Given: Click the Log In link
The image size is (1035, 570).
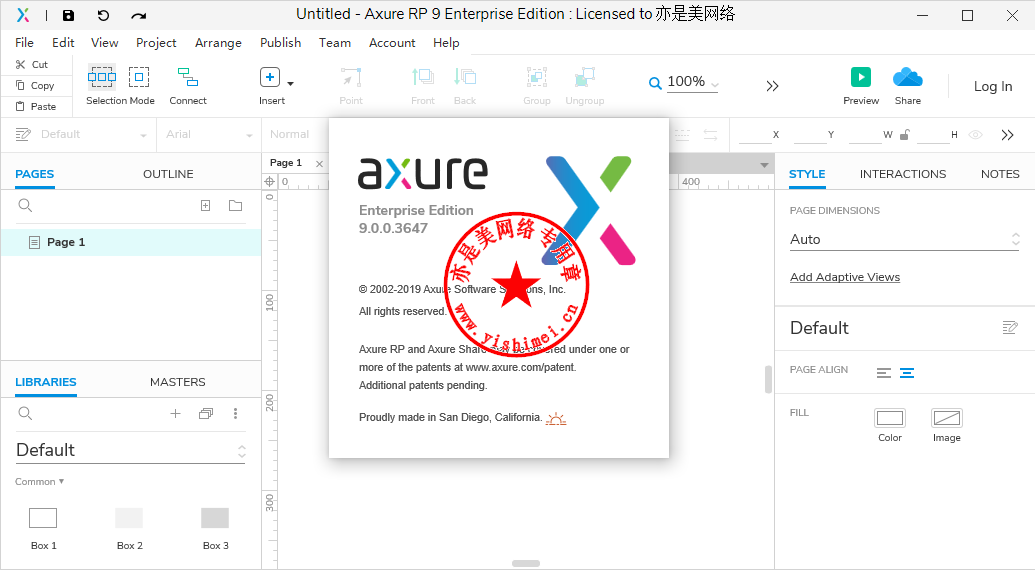Looking at the screenshot, I should (x=993, y=86).
